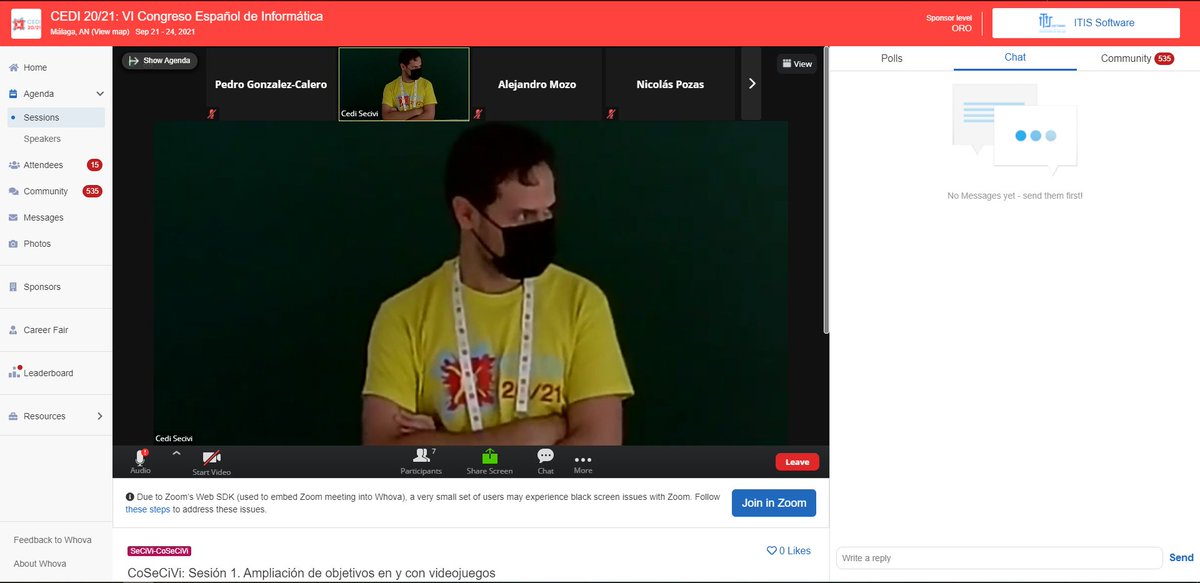Open the Participants panel
Viewport: 1200px width, 583px height.
coord(421,461)
